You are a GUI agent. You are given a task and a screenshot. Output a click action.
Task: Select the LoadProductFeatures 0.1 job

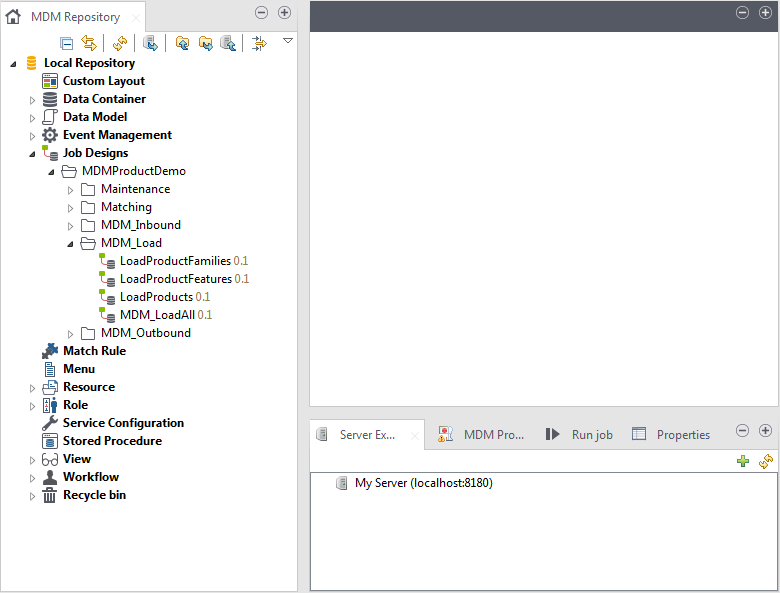pyautogui.click(x=185, y=279)
